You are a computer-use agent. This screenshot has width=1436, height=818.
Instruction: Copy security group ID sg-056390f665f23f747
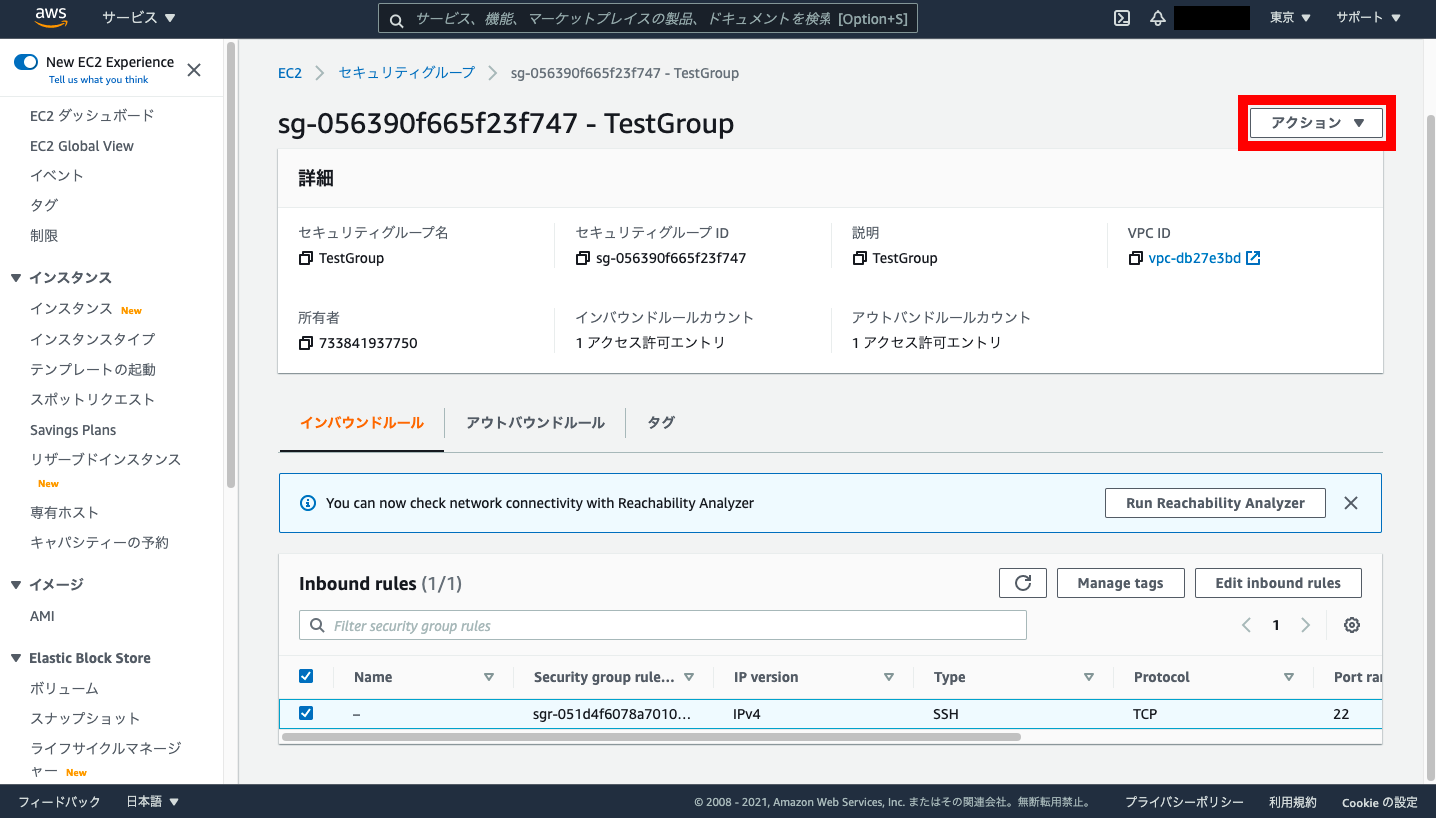pos(583,258)
